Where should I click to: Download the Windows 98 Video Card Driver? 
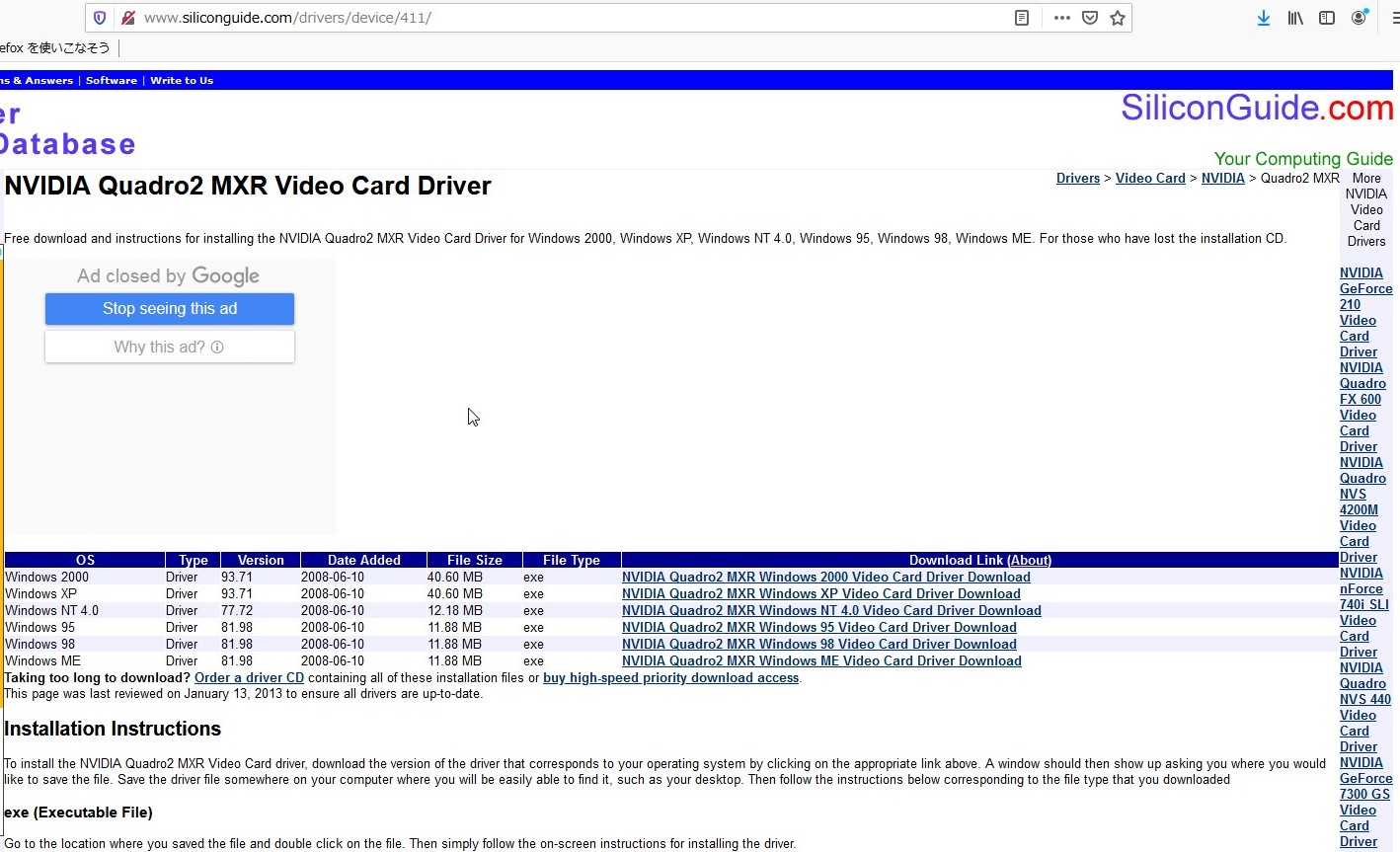pos(818,645)
